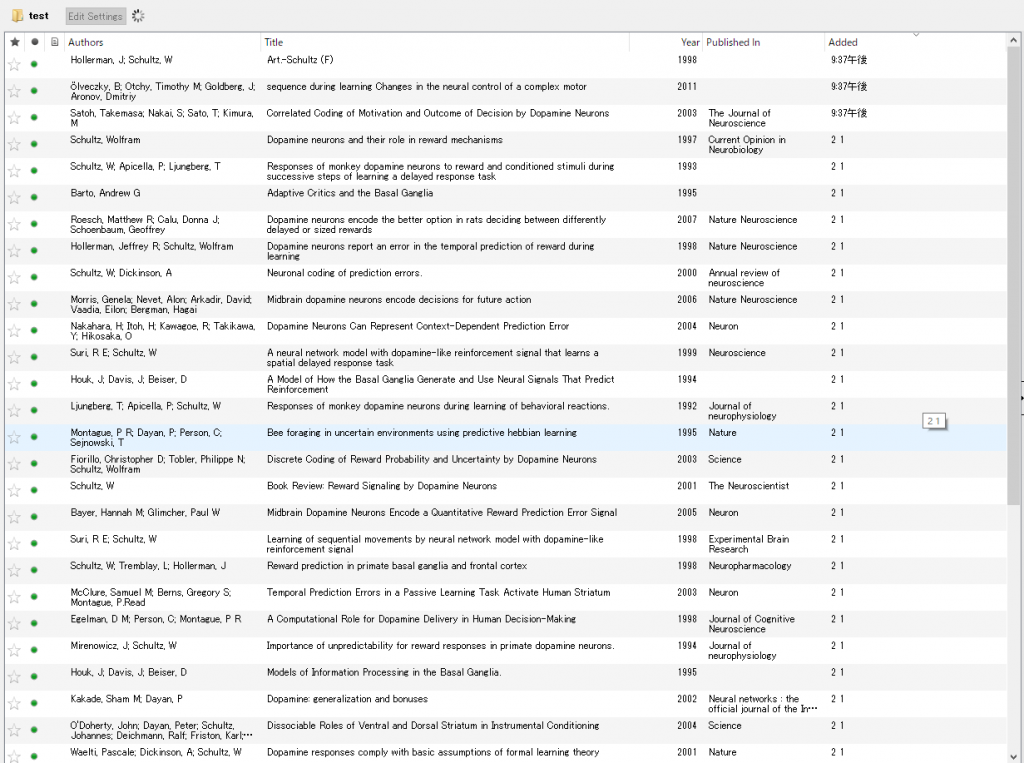Image resolution: width=1024 pixels, height=763 pixels.
Task: Click the scrollbar up arrow
Action: coord(1013,40)
